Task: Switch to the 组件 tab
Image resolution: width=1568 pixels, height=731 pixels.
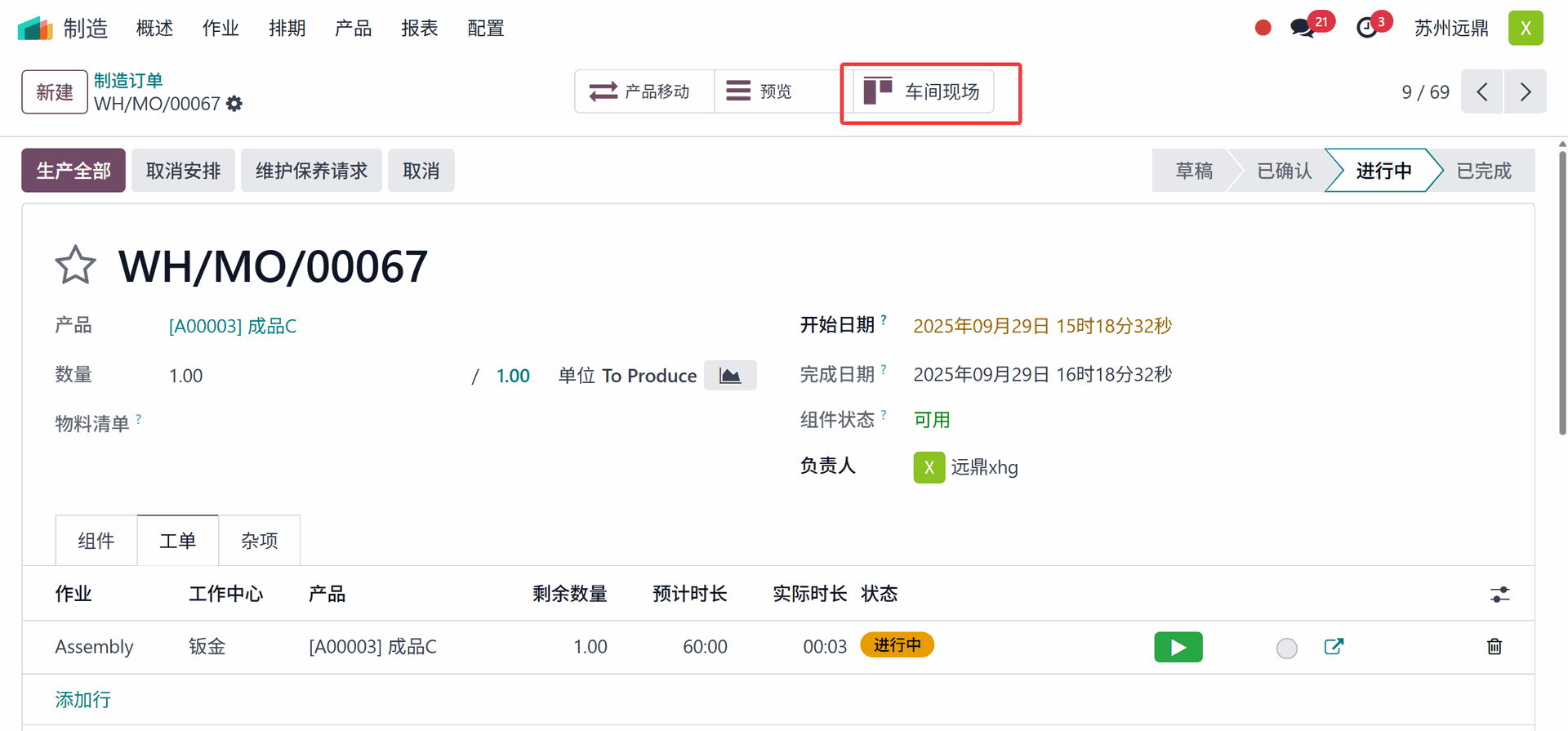Action: [96, 541]
